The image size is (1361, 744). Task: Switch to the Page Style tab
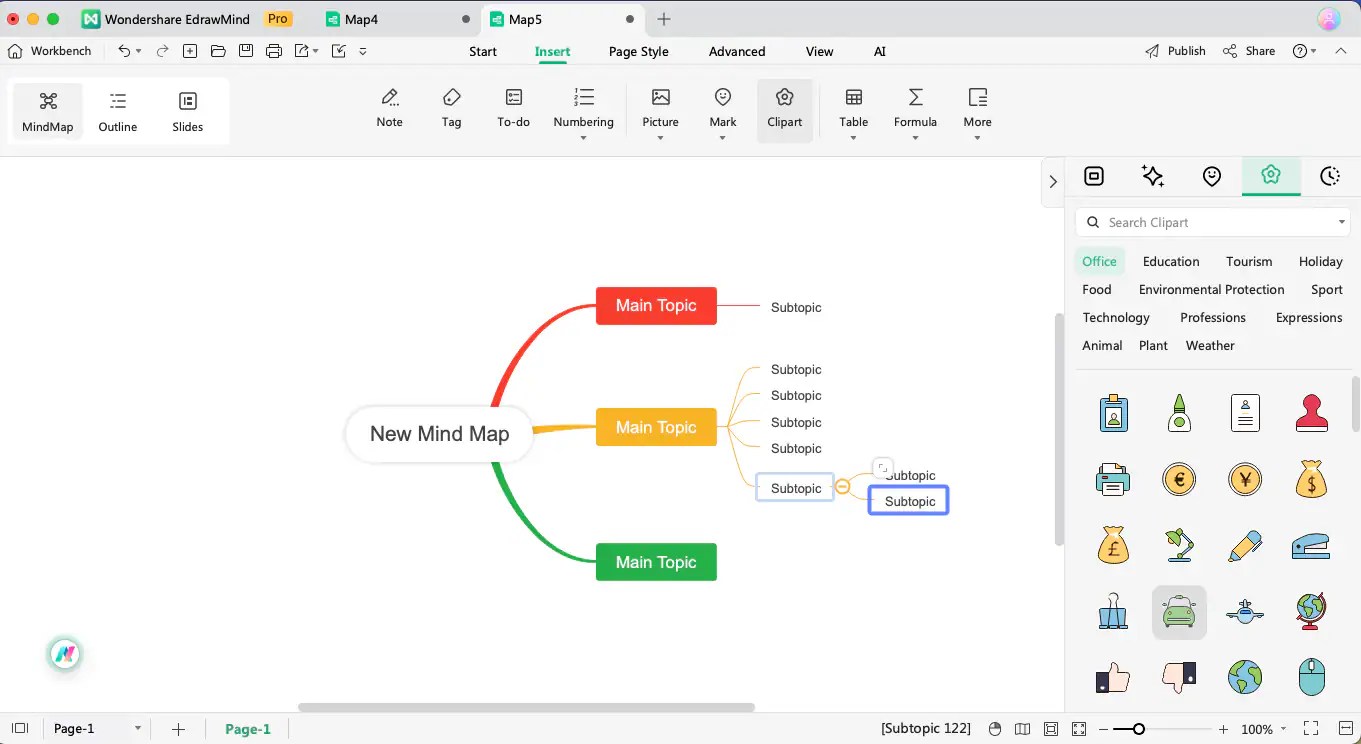point(638,51)
